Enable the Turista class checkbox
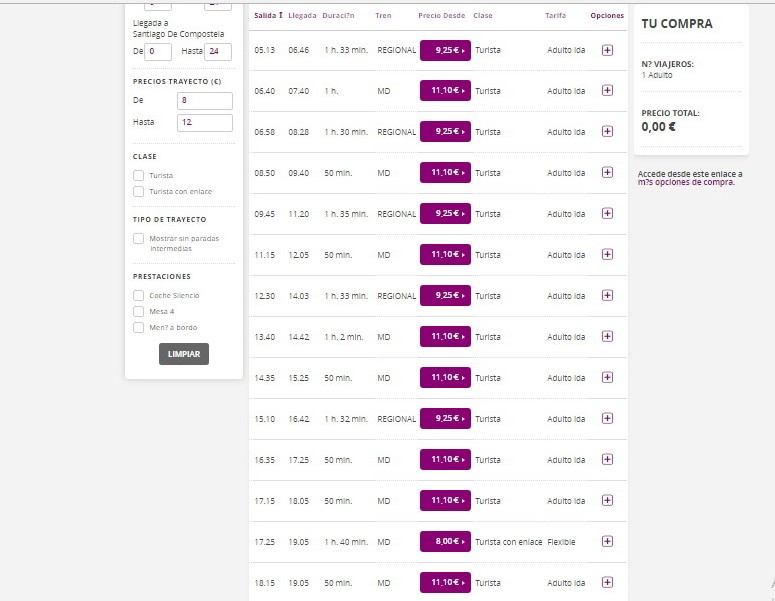The width and height of the screenshot is (775, 601). coord(139,176)
